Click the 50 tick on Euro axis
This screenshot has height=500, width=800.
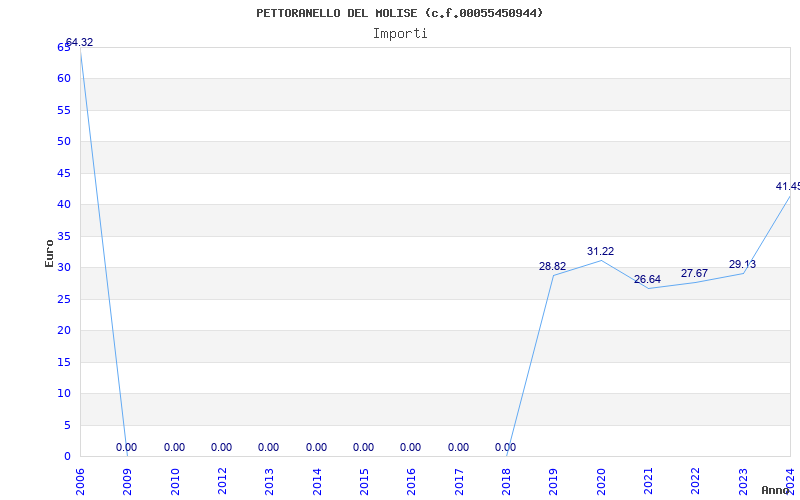pos(64,141)
